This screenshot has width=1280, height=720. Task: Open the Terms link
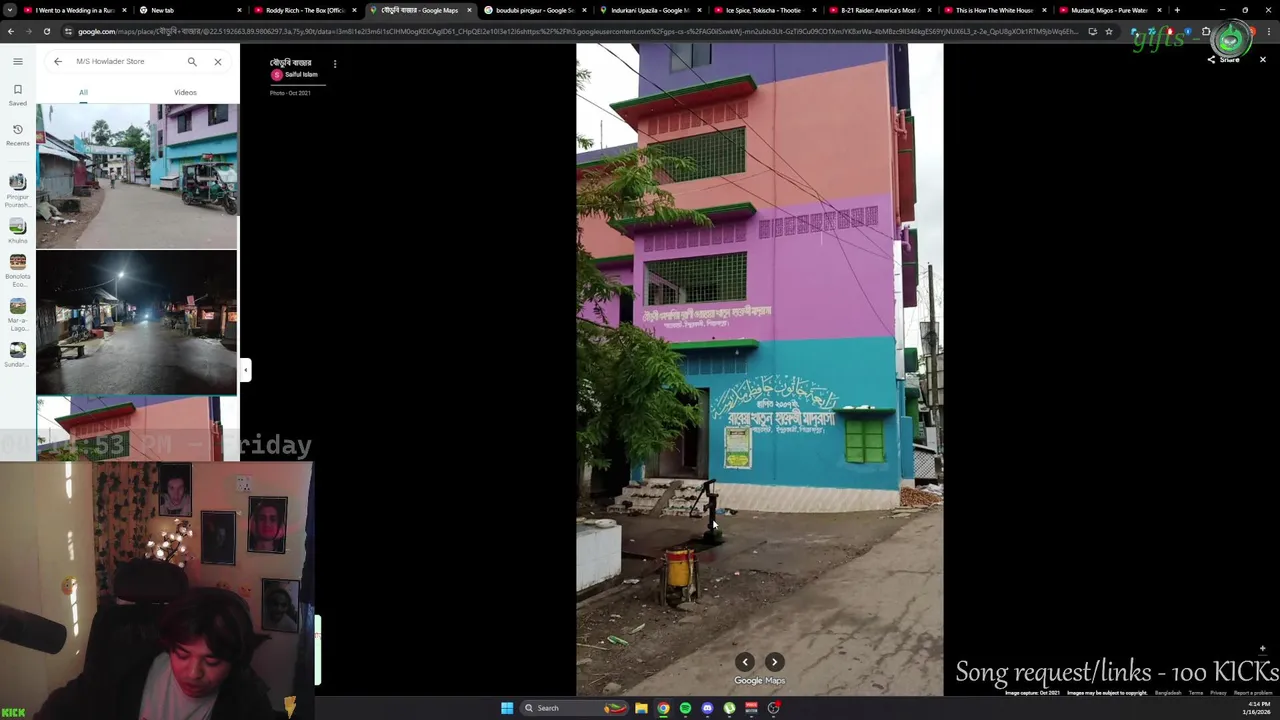coord(1195,693)
